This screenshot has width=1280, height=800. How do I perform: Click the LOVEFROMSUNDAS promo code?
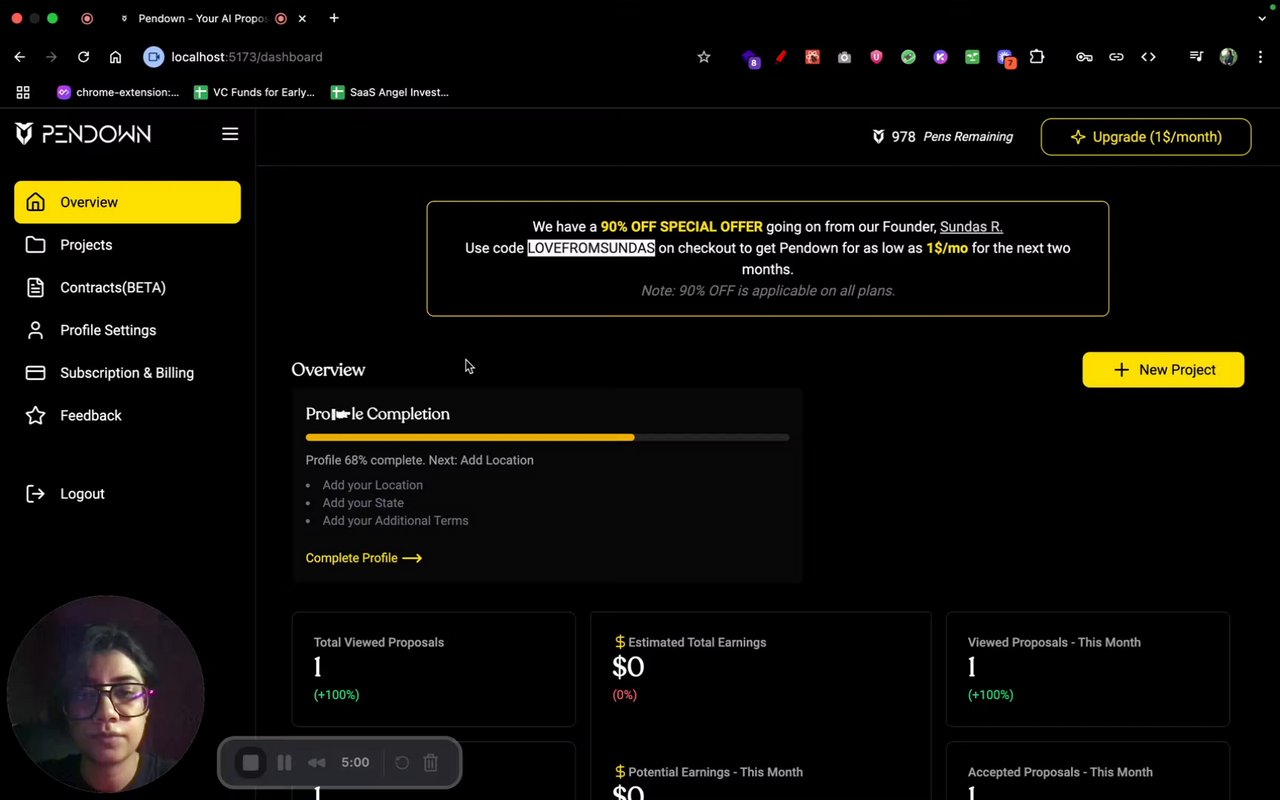(591, 248)
